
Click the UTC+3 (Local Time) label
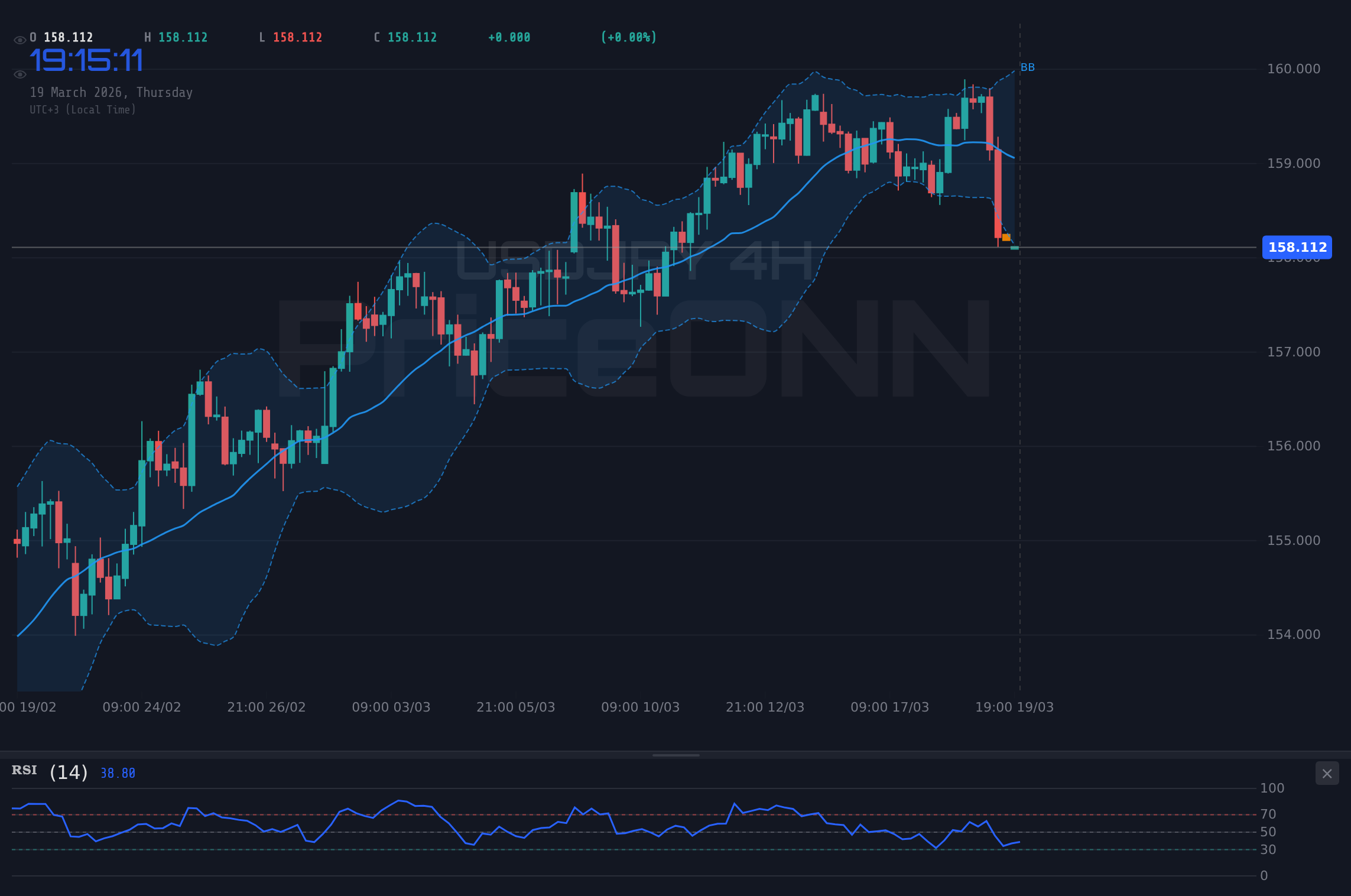pyautogui.click(x=83, y=109)
